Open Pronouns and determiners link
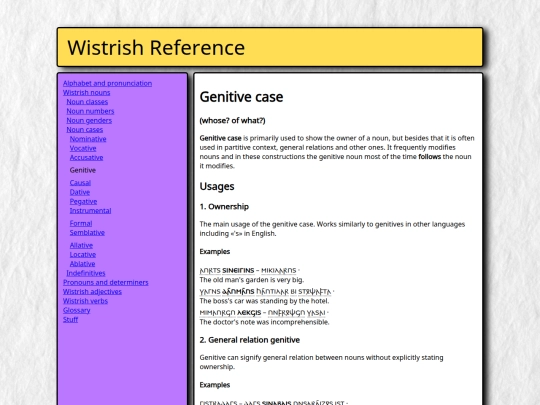The image size is (540, 405). click(x=106, y=283)
